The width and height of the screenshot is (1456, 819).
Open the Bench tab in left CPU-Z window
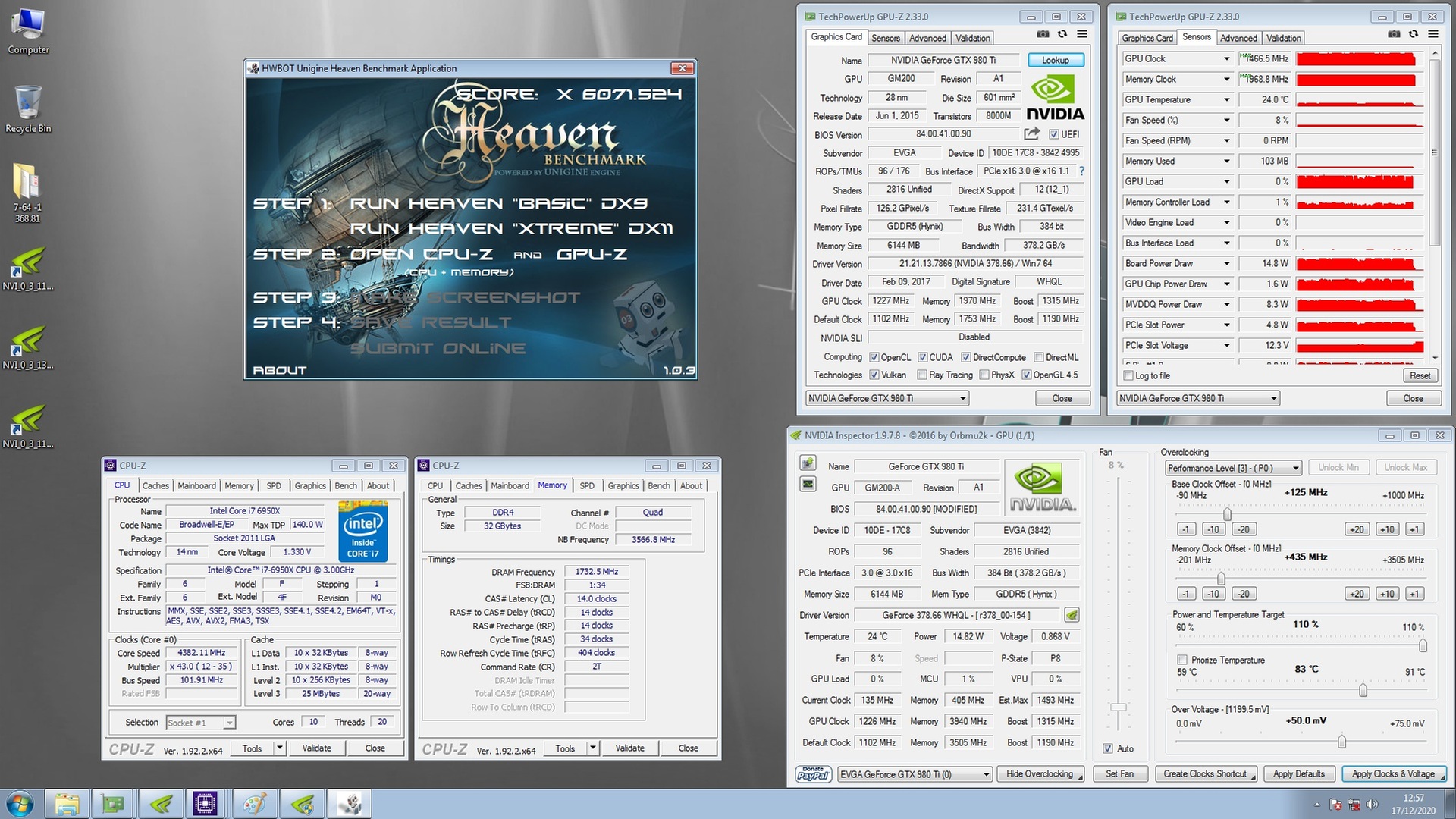(346, 485)
